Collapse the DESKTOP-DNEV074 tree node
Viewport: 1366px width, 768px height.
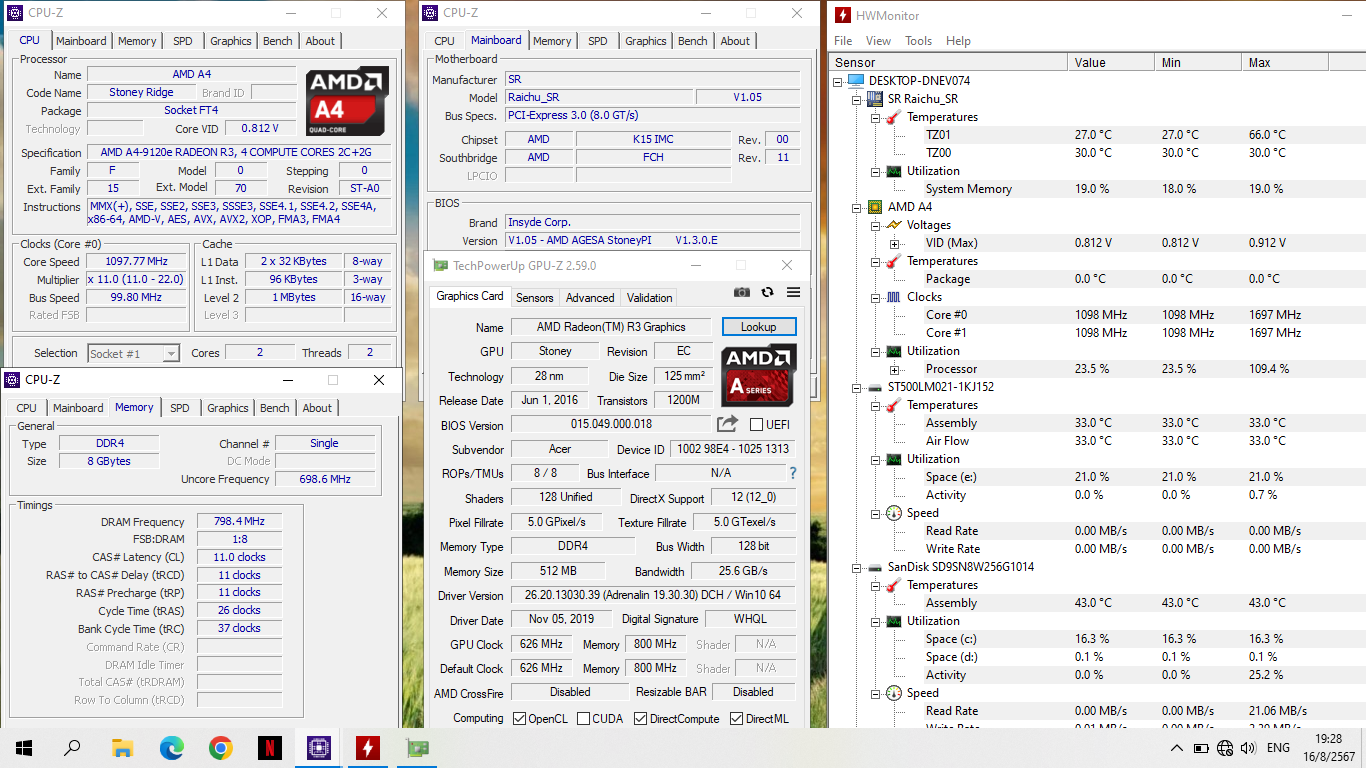pos(838,80)
